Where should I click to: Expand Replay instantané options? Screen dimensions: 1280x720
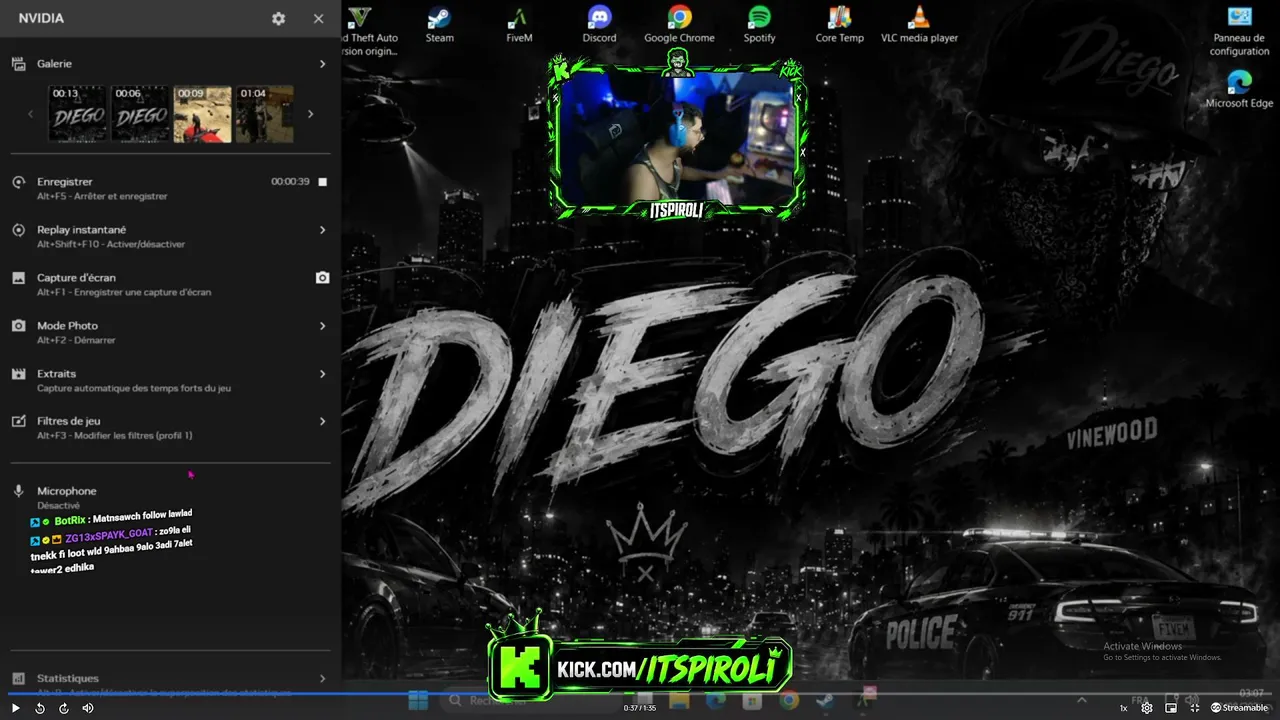point(322,230)
